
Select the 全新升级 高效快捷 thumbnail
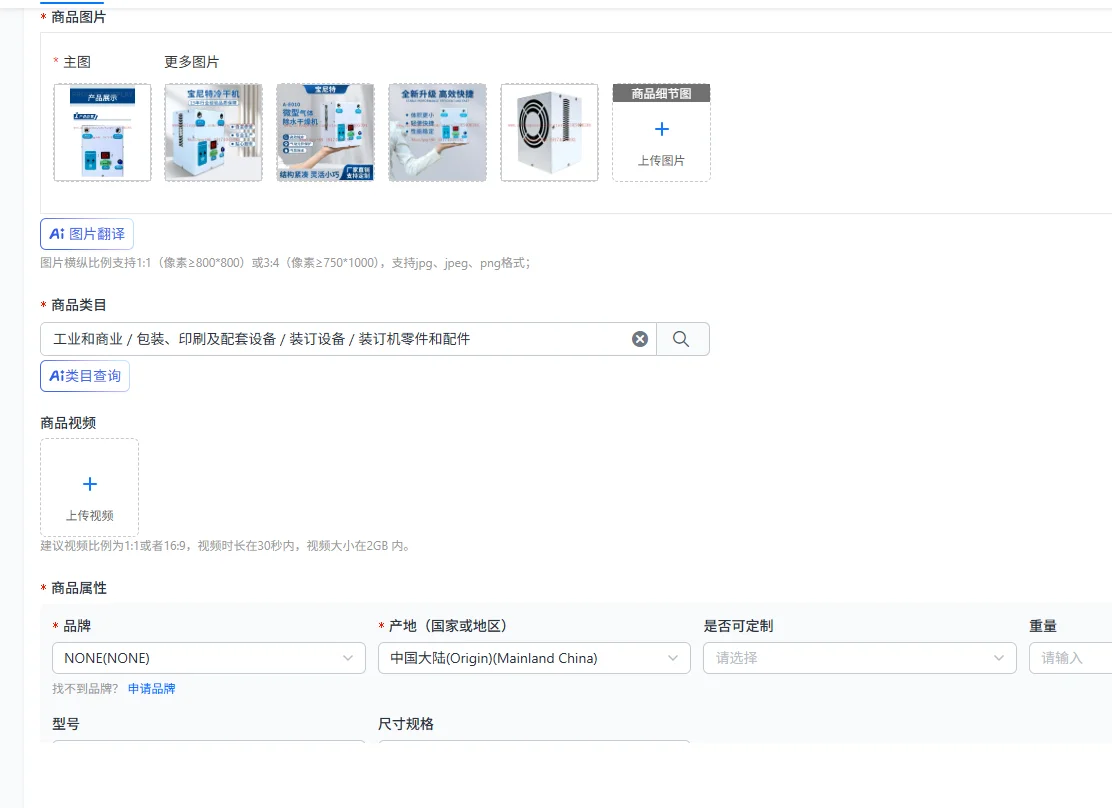438,133
